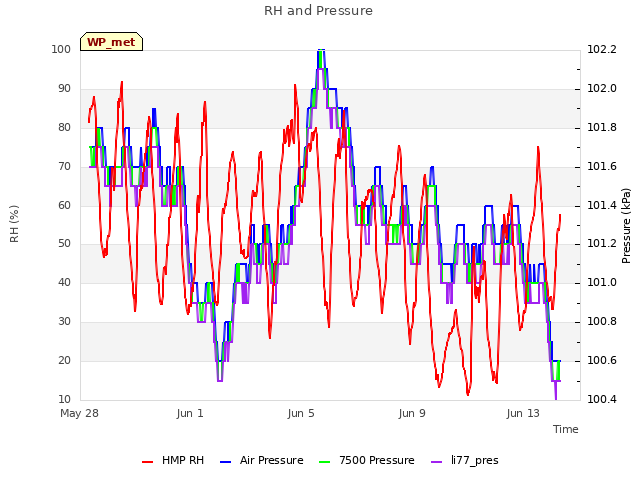Screen dimensions: 640x480
Task: Click the 10 value on RH axis
Action: pos(64,399)
